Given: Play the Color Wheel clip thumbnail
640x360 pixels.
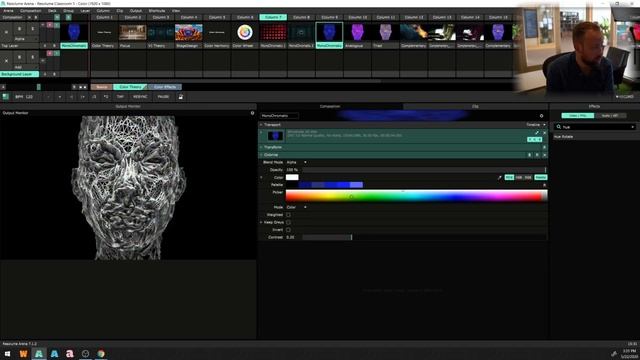Looking at the screenshot, I should click(x=245, y=32).
